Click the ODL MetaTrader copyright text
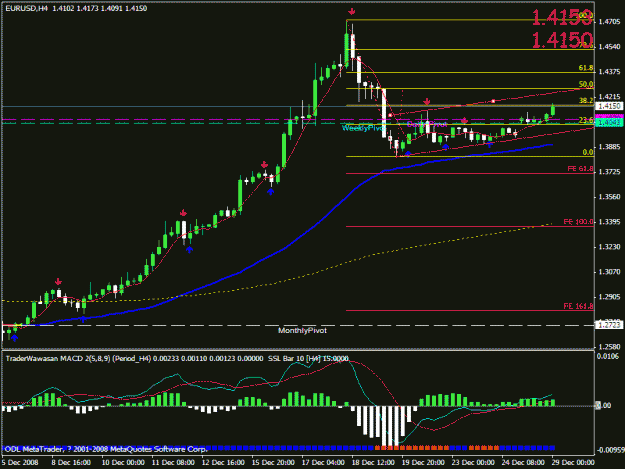 106,449
